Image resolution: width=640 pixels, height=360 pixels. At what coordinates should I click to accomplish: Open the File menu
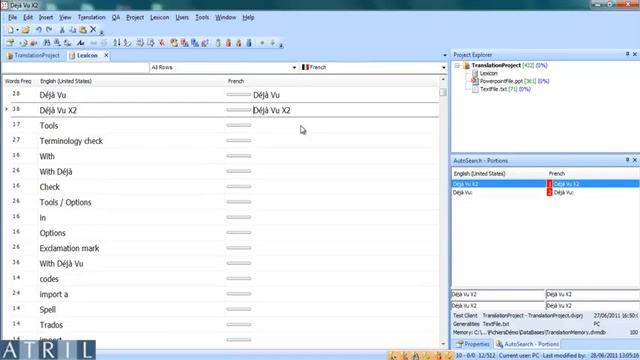point(13,18)
